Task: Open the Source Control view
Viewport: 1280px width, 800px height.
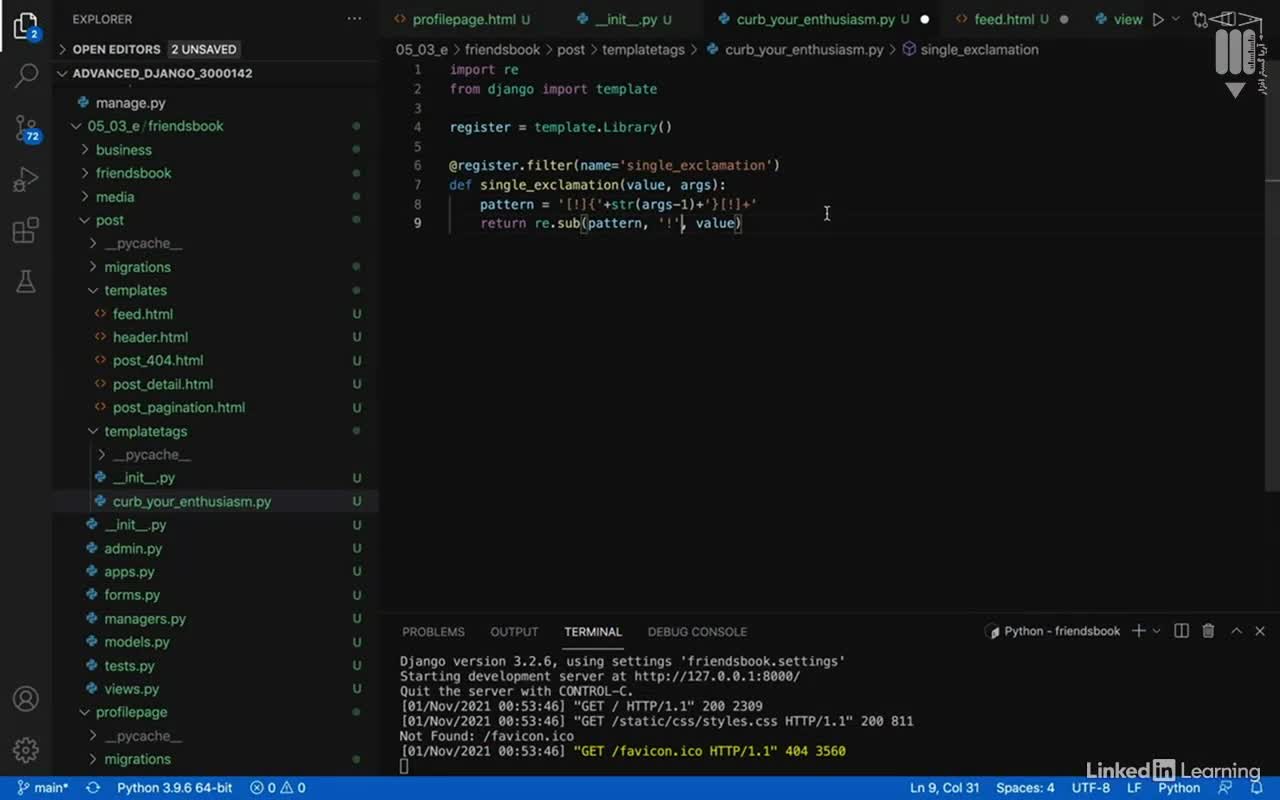Action: pyautogui.click(x=26, y=127)
